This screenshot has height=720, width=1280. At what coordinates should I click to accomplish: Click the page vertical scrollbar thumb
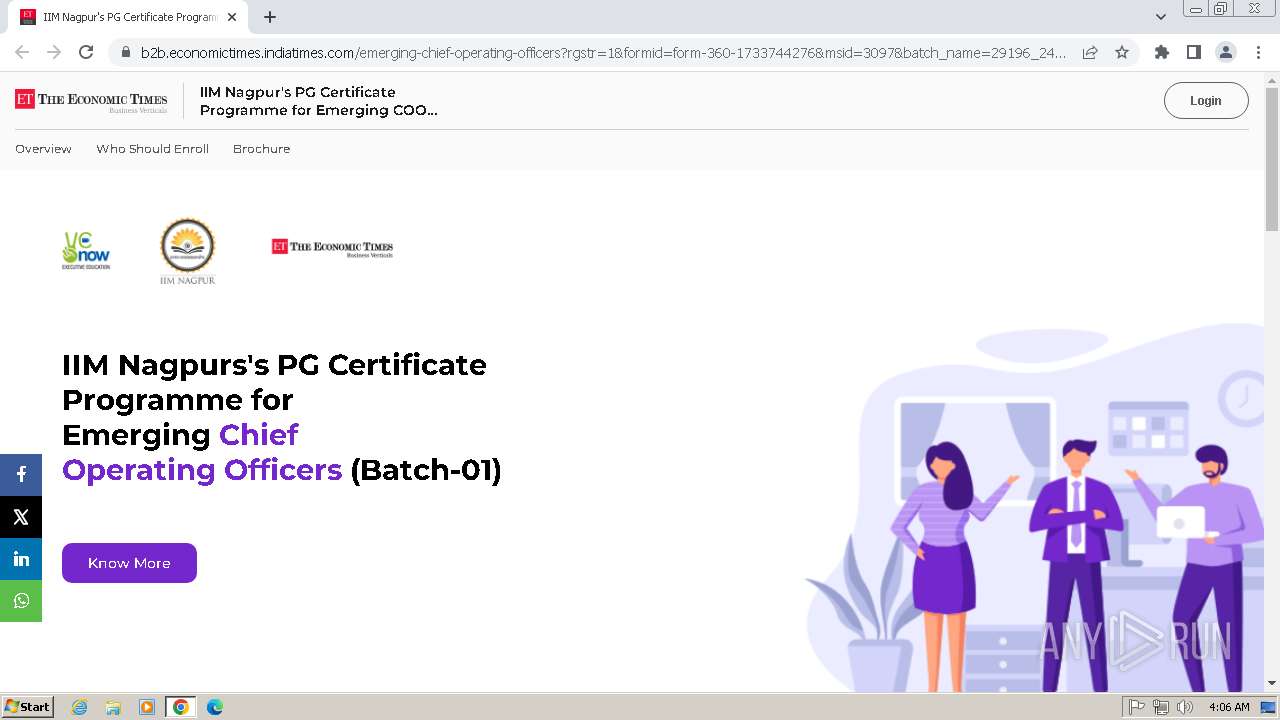(x=1272, y=160)
